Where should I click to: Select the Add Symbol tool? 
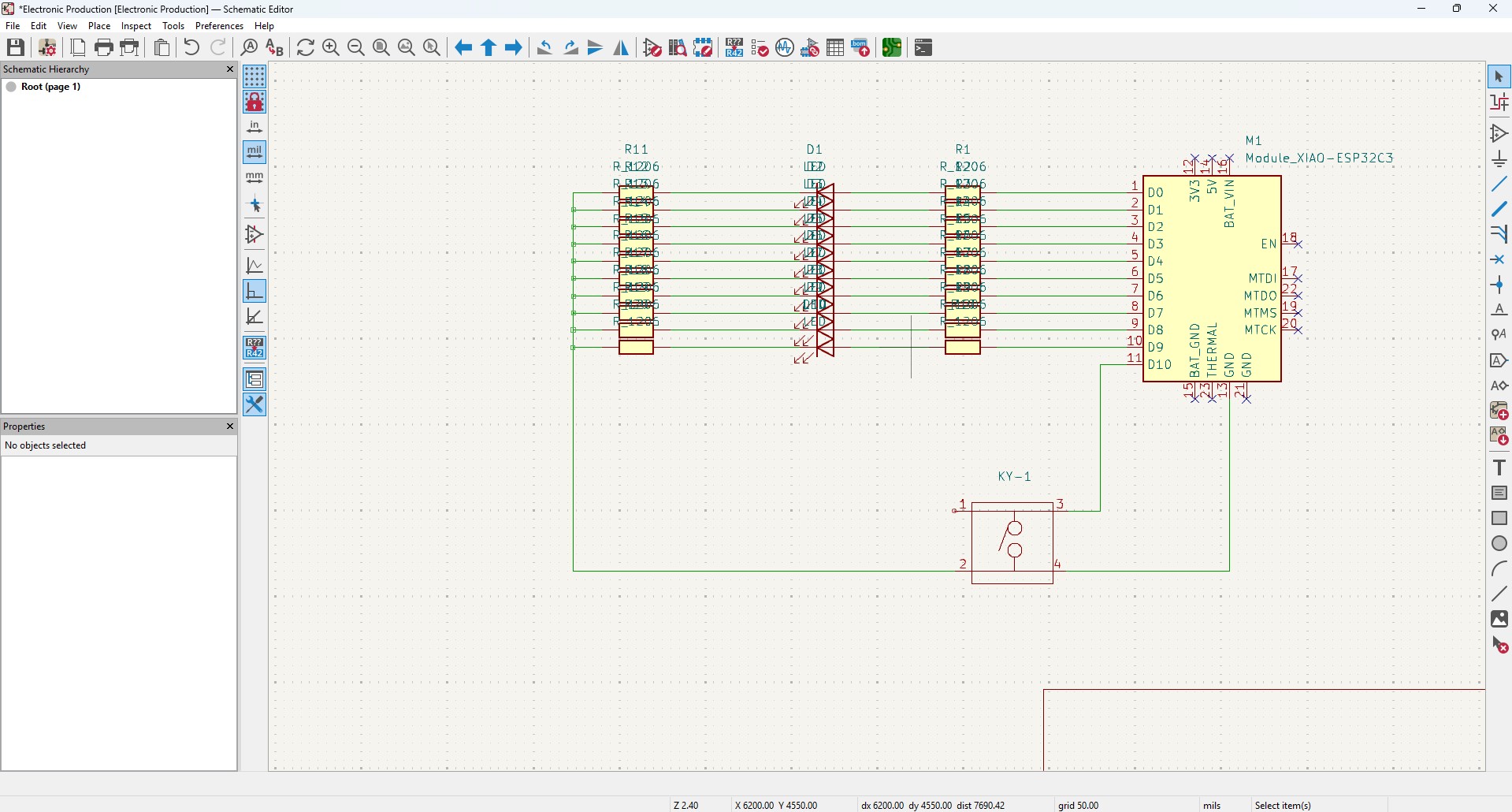click(x=1500, y=133)
